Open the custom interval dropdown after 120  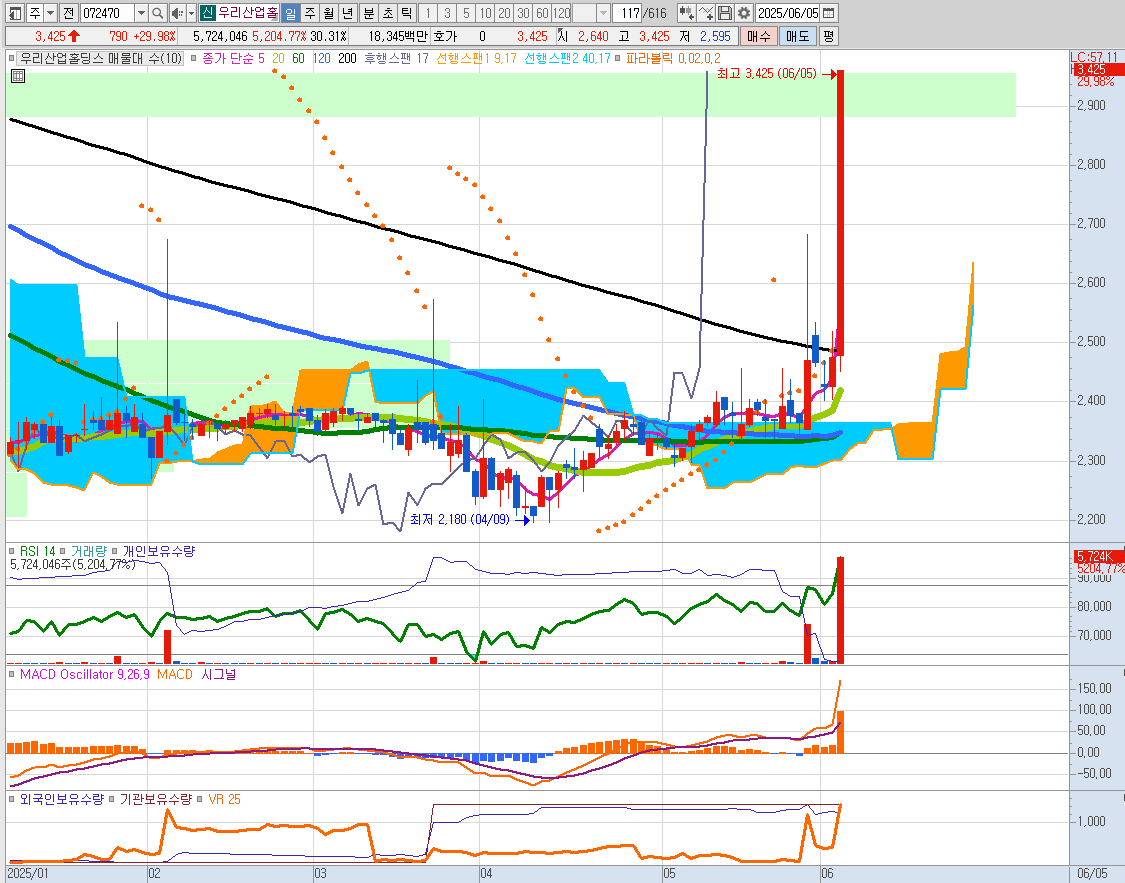point(603,13)
